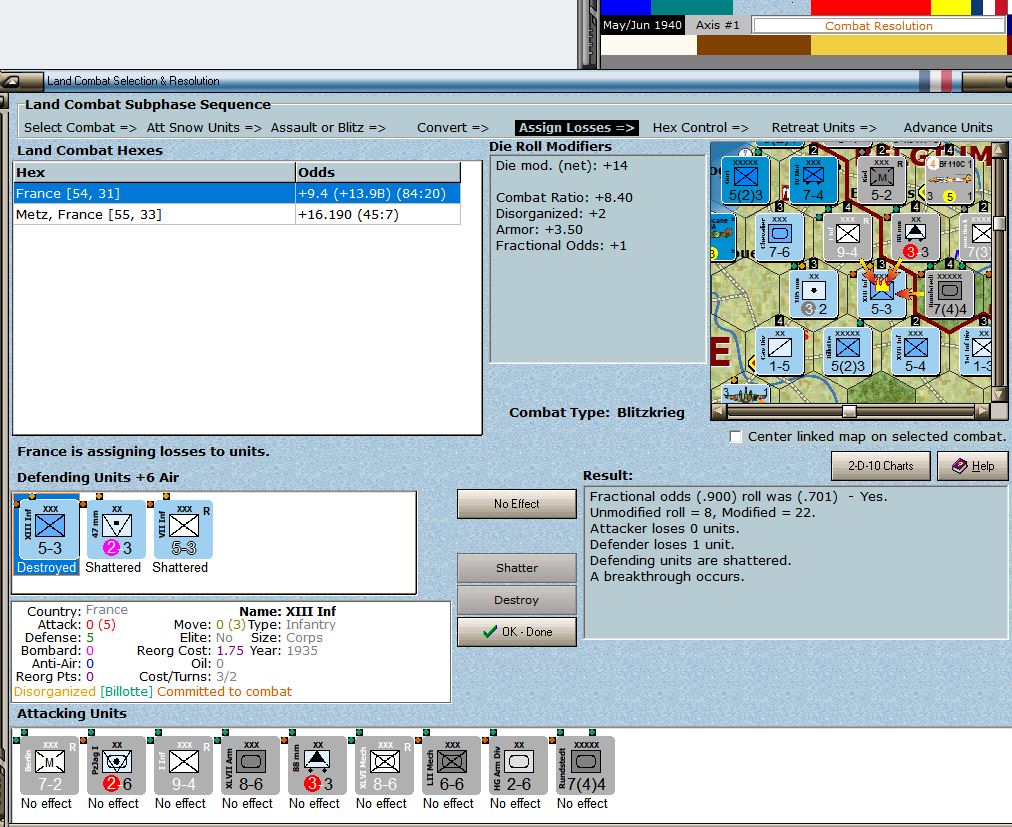Screen dimensions: 1012x827
Task: Select the LII Mech 6-6 attacking unit
Action: (452, 766)
